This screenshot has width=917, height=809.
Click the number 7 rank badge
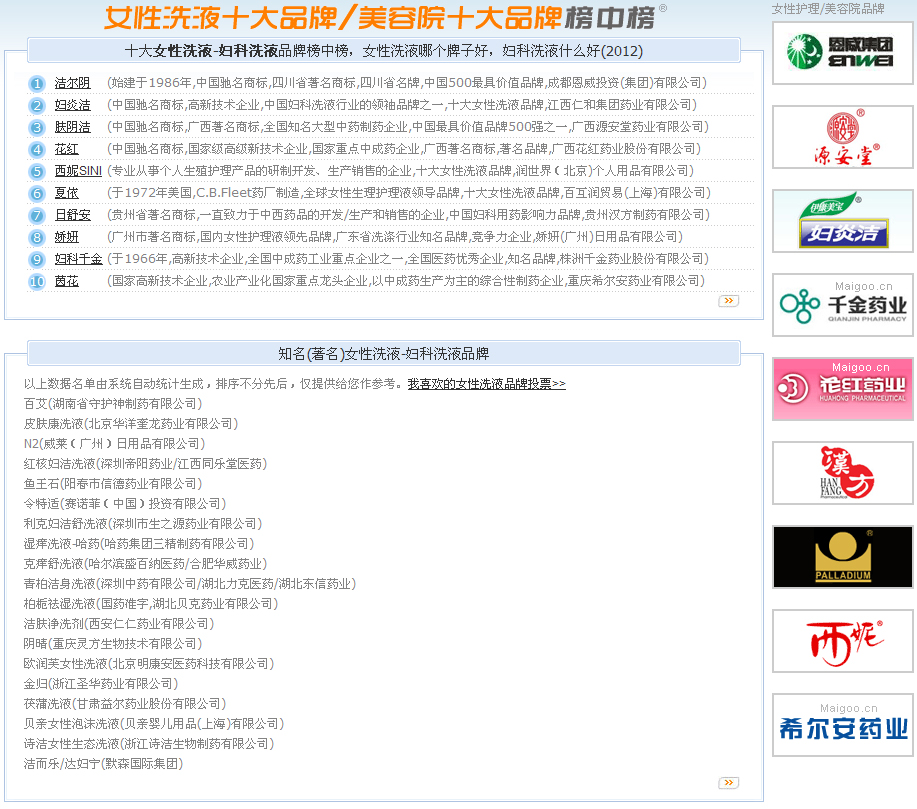(x=37, y=215)
